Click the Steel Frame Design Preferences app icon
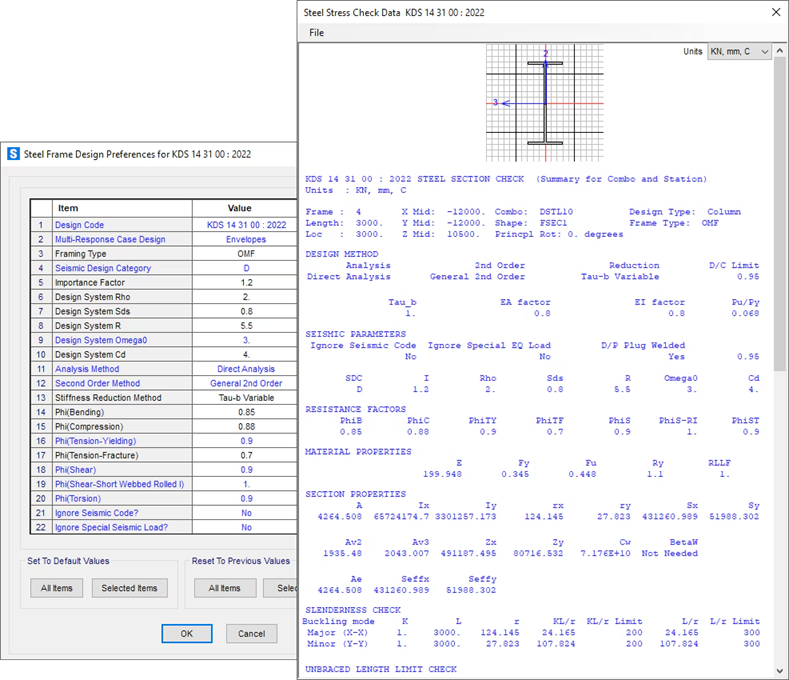Screen dimensions: 789x680 coord(14,154)
